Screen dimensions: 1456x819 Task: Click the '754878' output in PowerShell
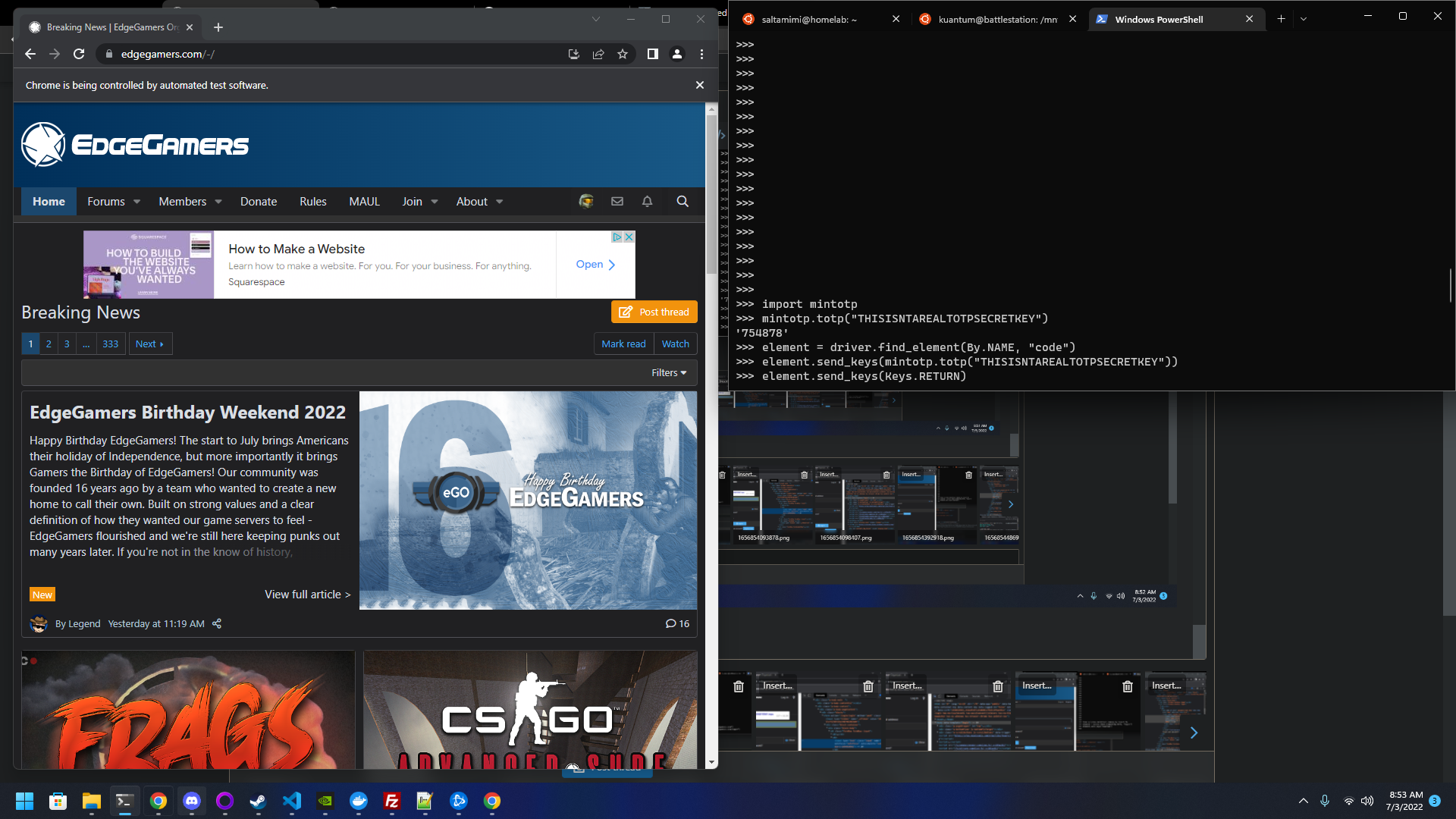(x=762, y=333)
